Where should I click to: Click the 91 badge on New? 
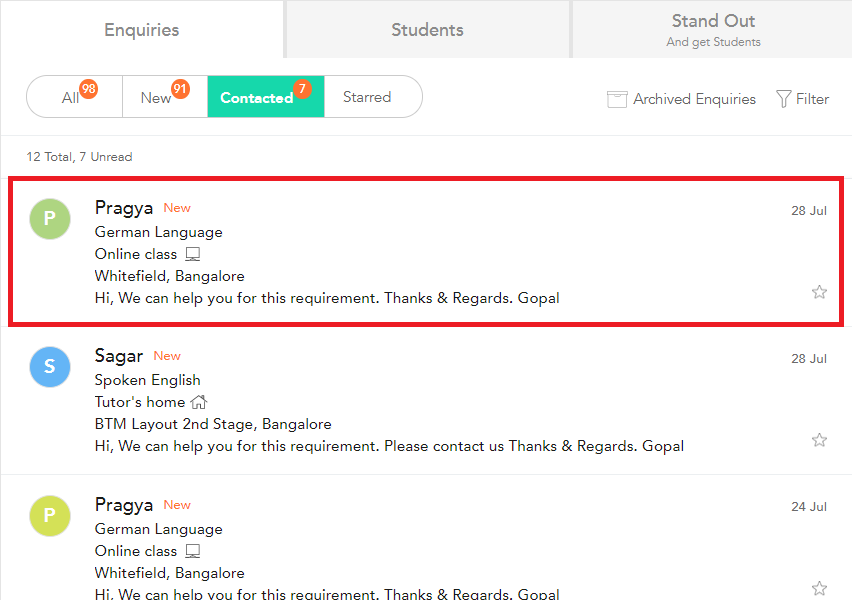coord(180,89)
